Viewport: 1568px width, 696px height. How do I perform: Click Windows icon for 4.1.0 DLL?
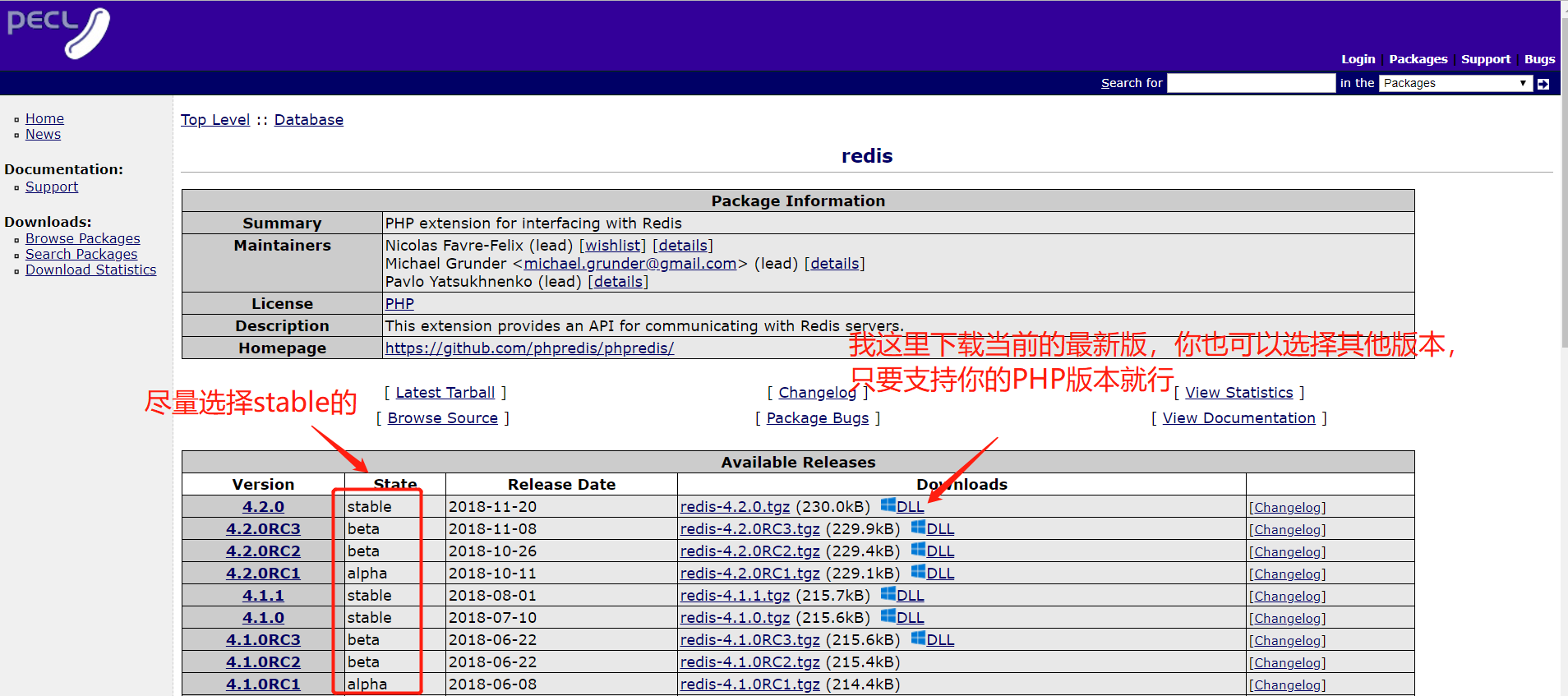coord(888,615)
